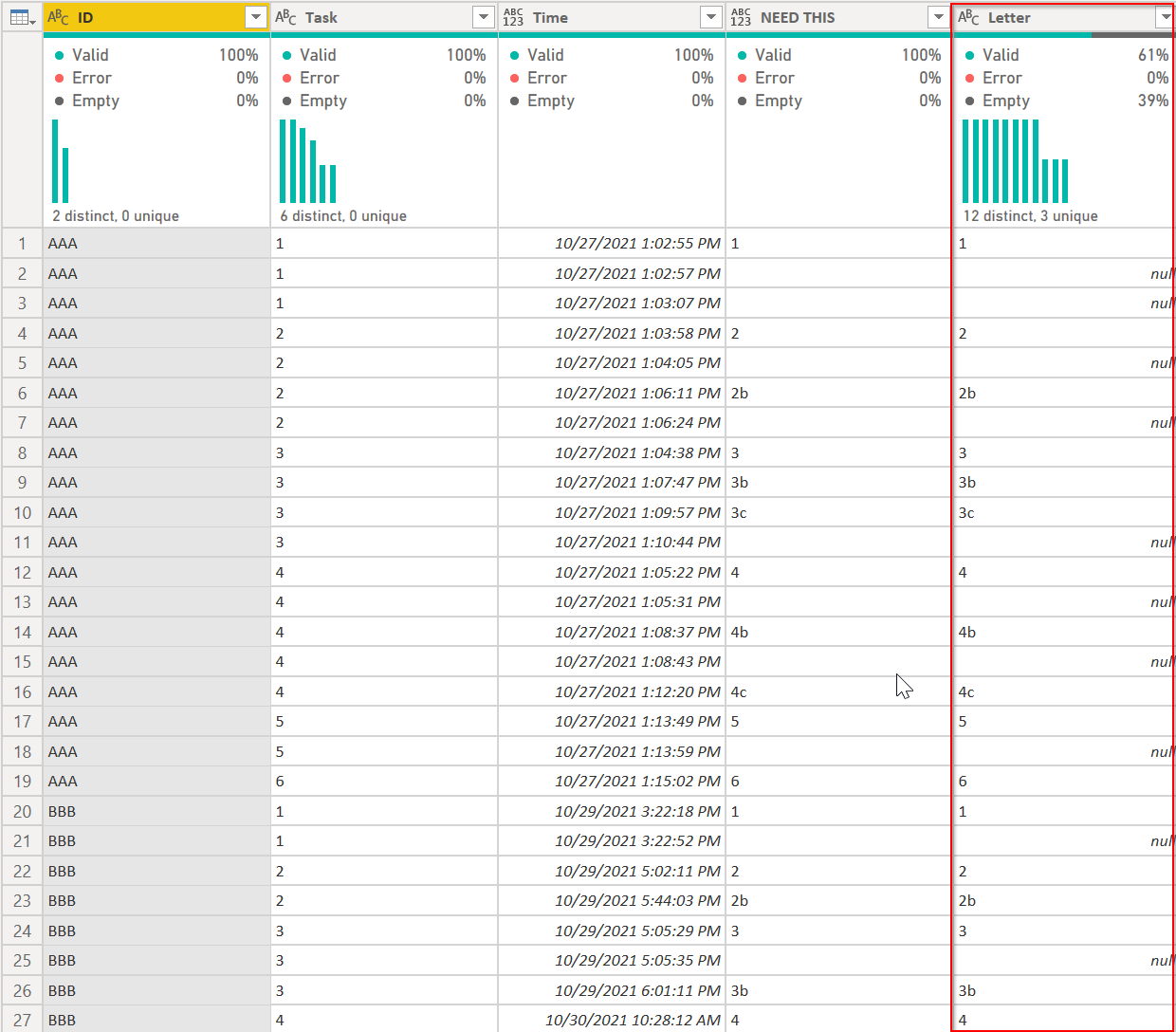This screenshot has width=1176, height=1032.
Task: Select the Time column header
Action: [x=612, y=17]
